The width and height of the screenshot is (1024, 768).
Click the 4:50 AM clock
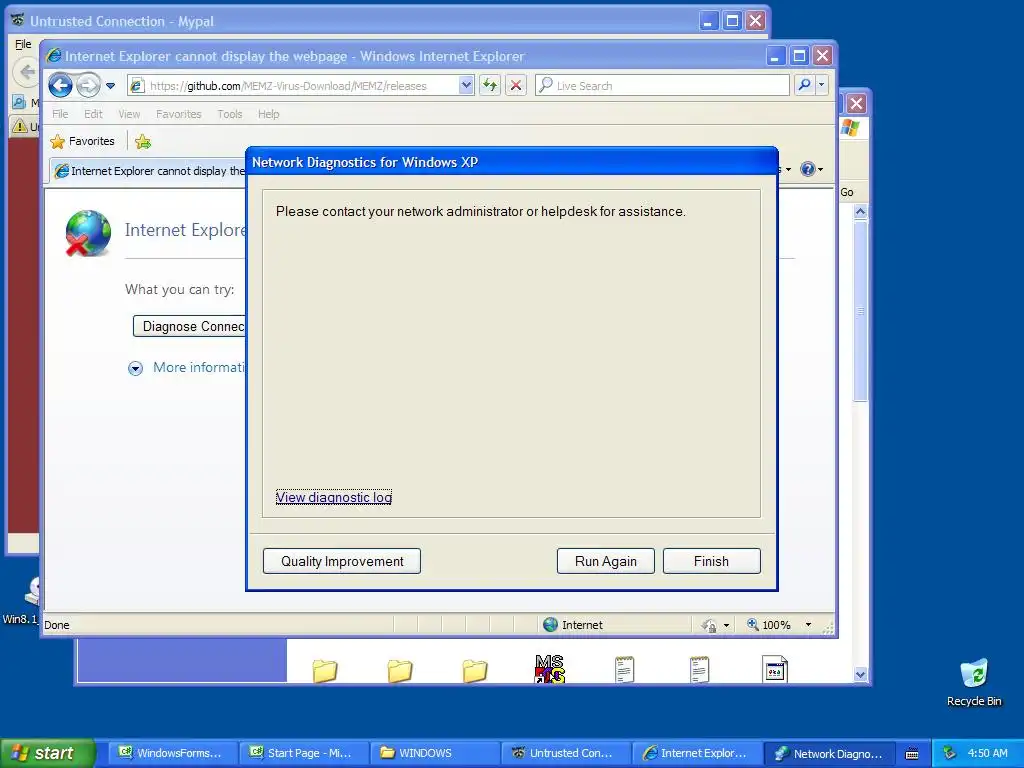(x=987, y=753)
